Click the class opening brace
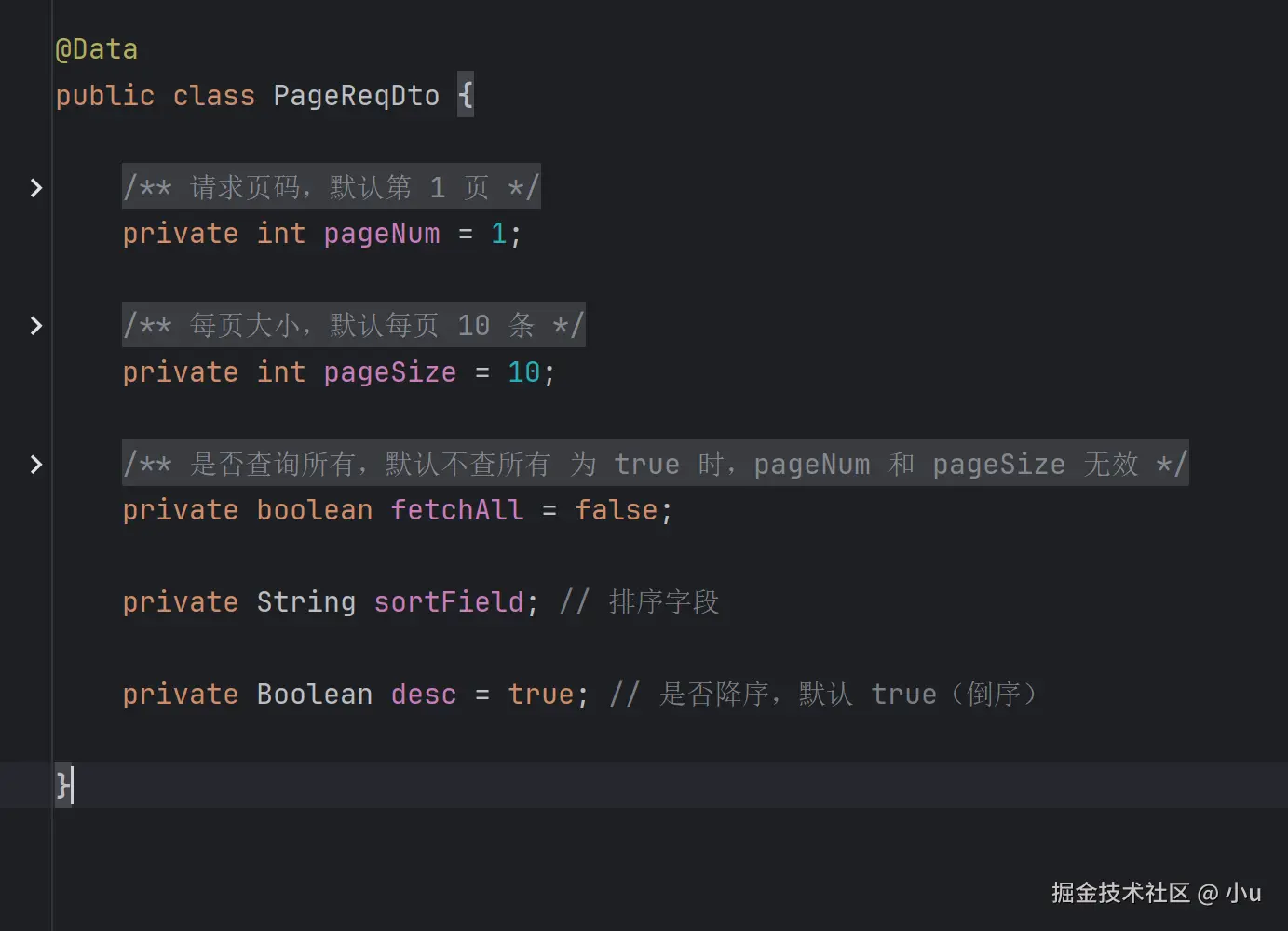The height and width of the screenshot is (931, 1288). coord(466,96)
